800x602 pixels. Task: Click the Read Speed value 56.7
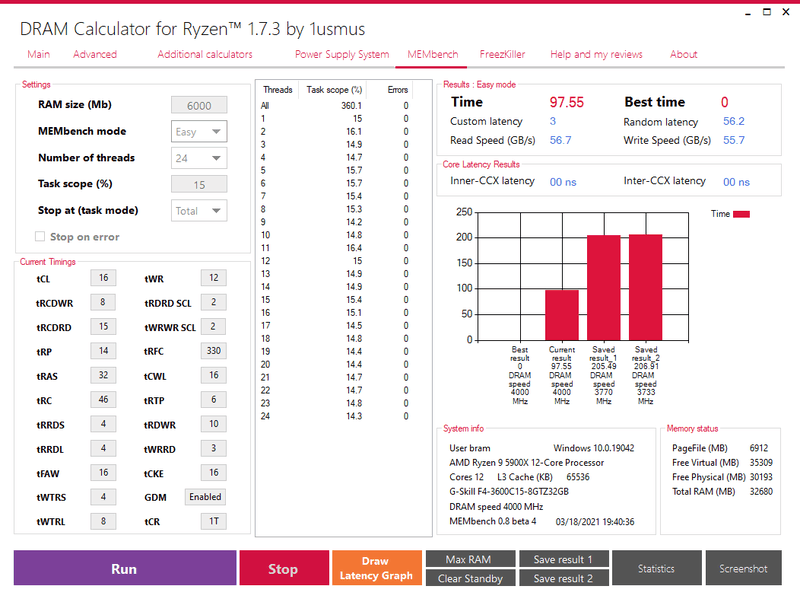tap(560, 140)
